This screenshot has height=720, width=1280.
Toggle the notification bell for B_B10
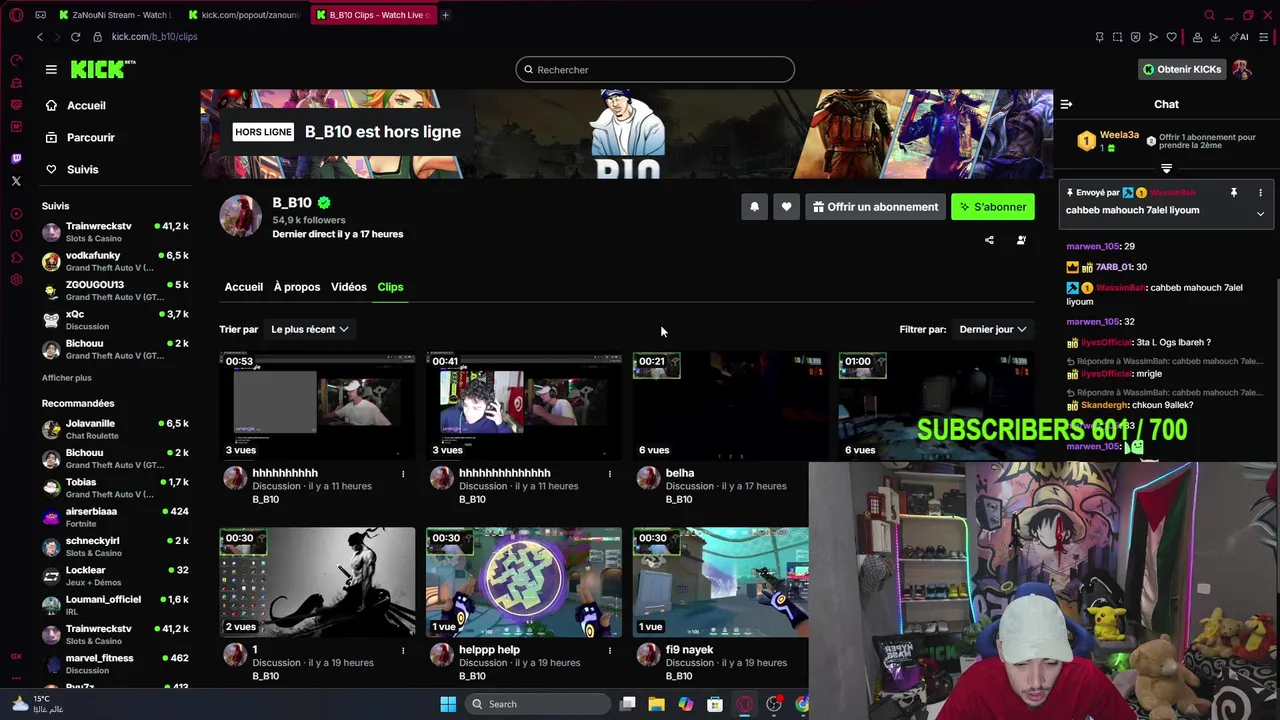coord(754,207)
